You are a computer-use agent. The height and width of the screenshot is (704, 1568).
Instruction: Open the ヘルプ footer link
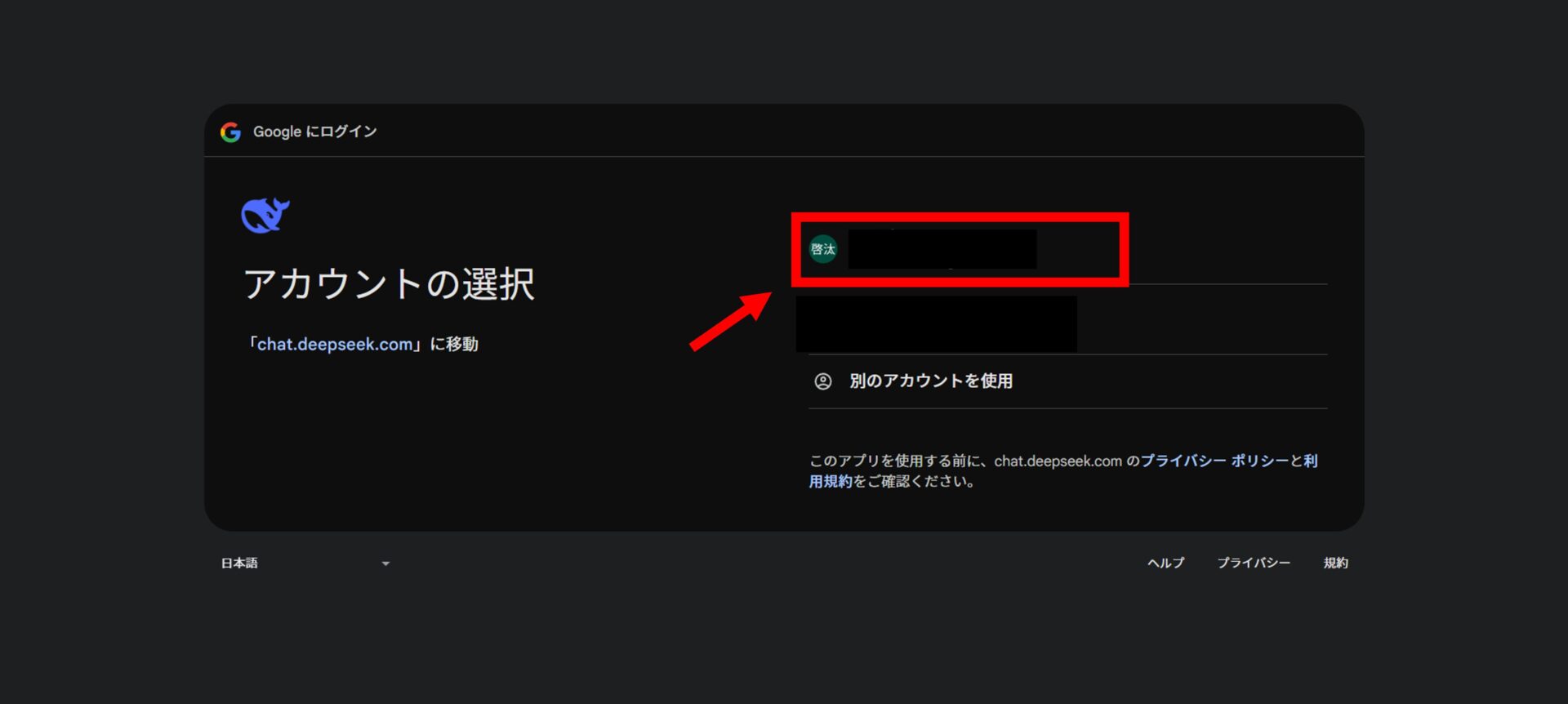(x=1165, y=563)
